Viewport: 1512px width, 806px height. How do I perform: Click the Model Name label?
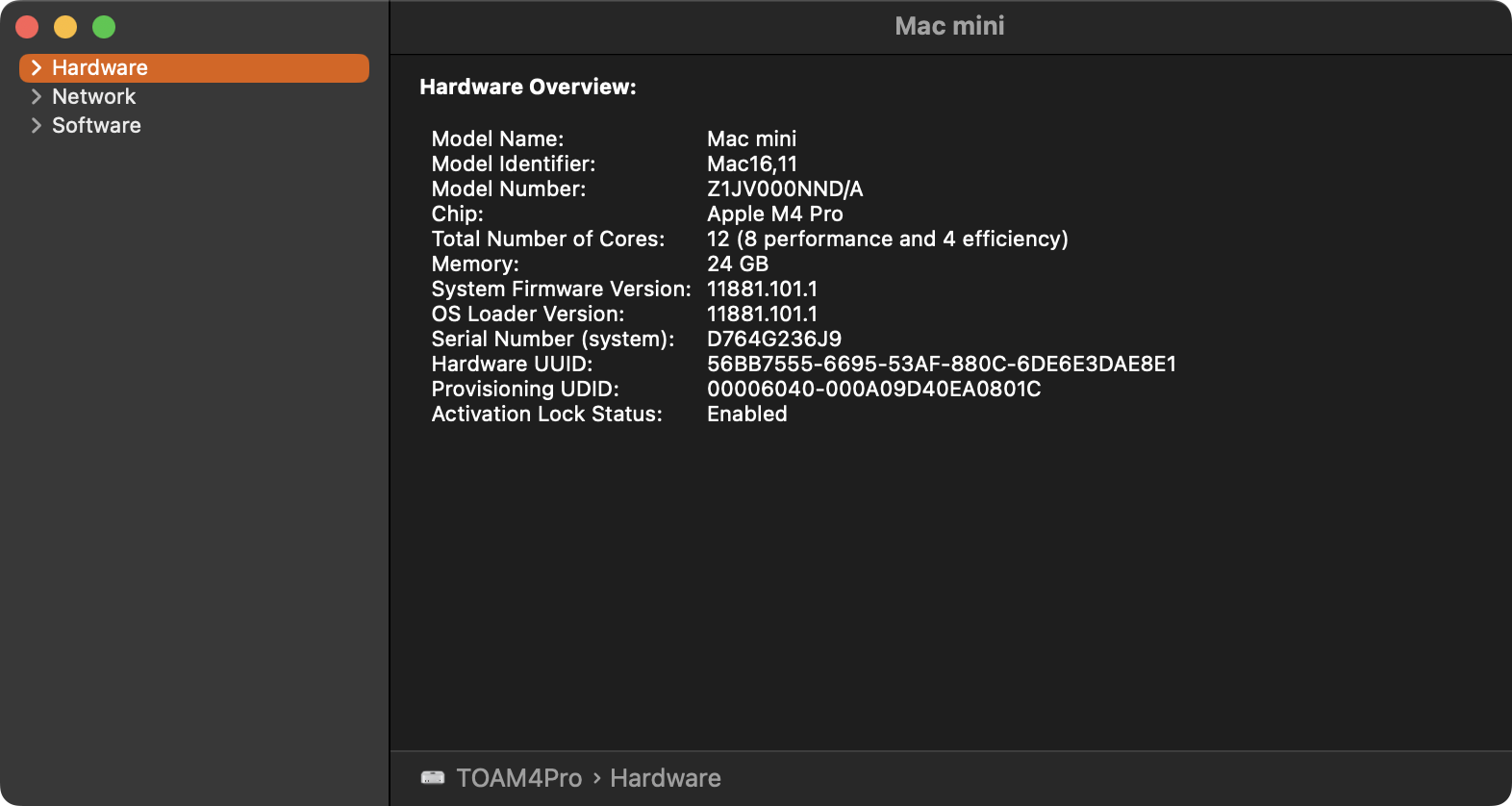pyautogui.click(x=497, y=139)
